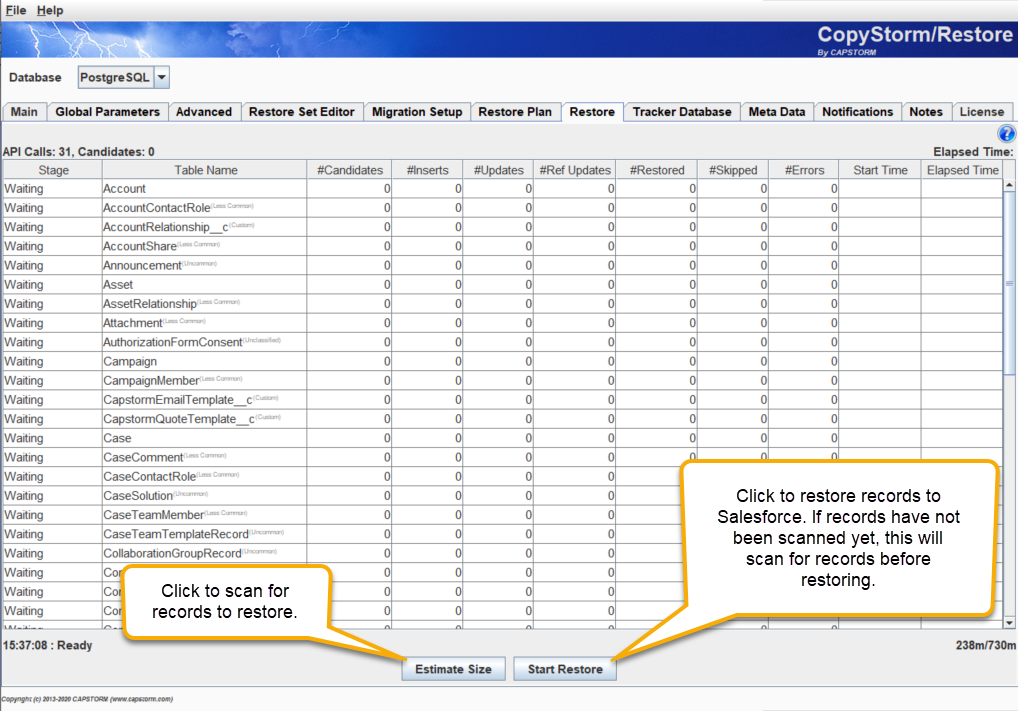Open the Restore Set Editor tab

tap(302, 112)
